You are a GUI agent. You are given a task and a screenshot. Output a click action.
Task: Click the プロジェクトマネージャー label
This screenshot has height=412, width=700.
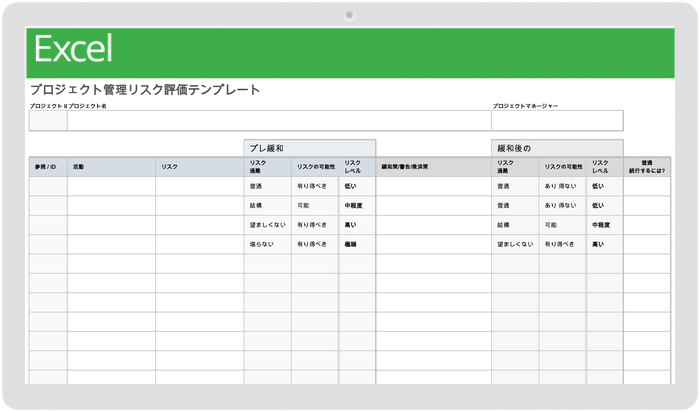525,106
